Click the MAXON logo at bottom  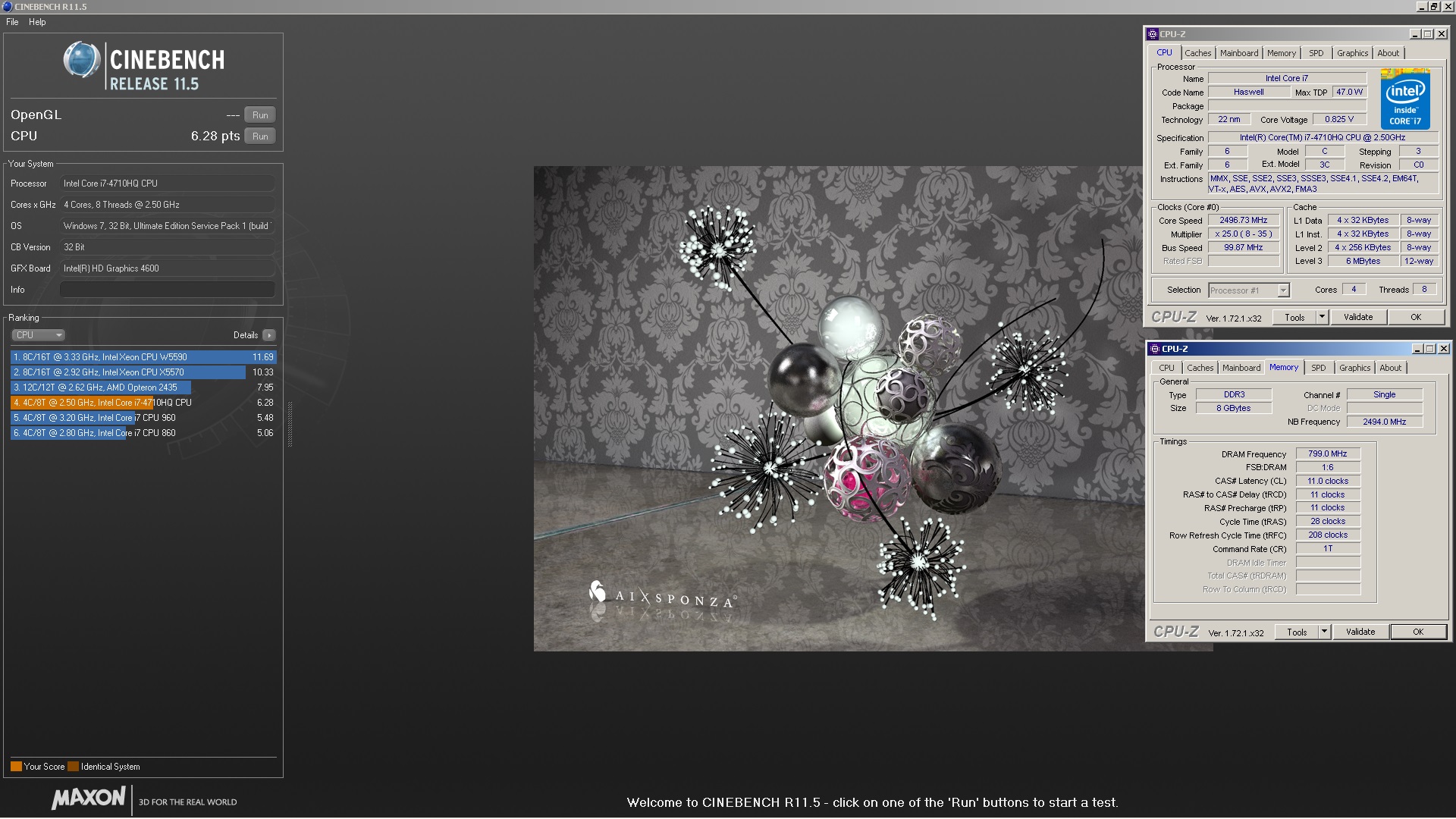pos(89,798)
